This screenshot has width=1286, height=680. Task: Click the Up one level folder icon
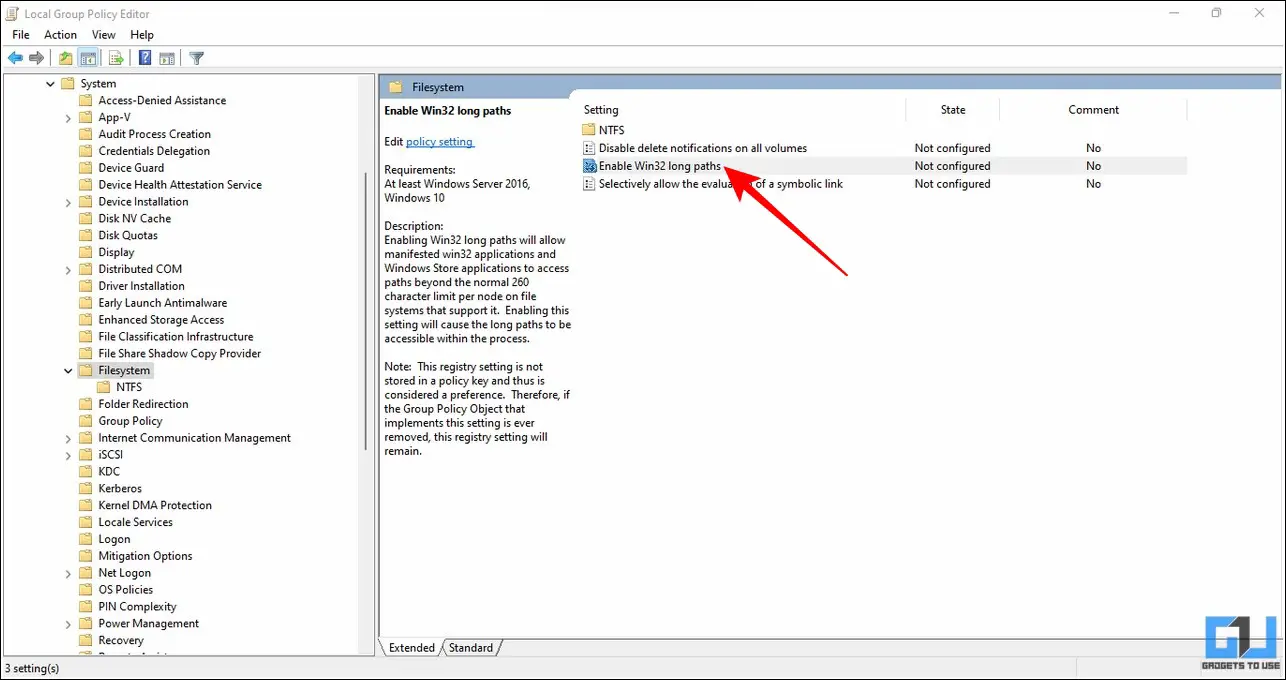pyautogui.click(x=66, y=58)
